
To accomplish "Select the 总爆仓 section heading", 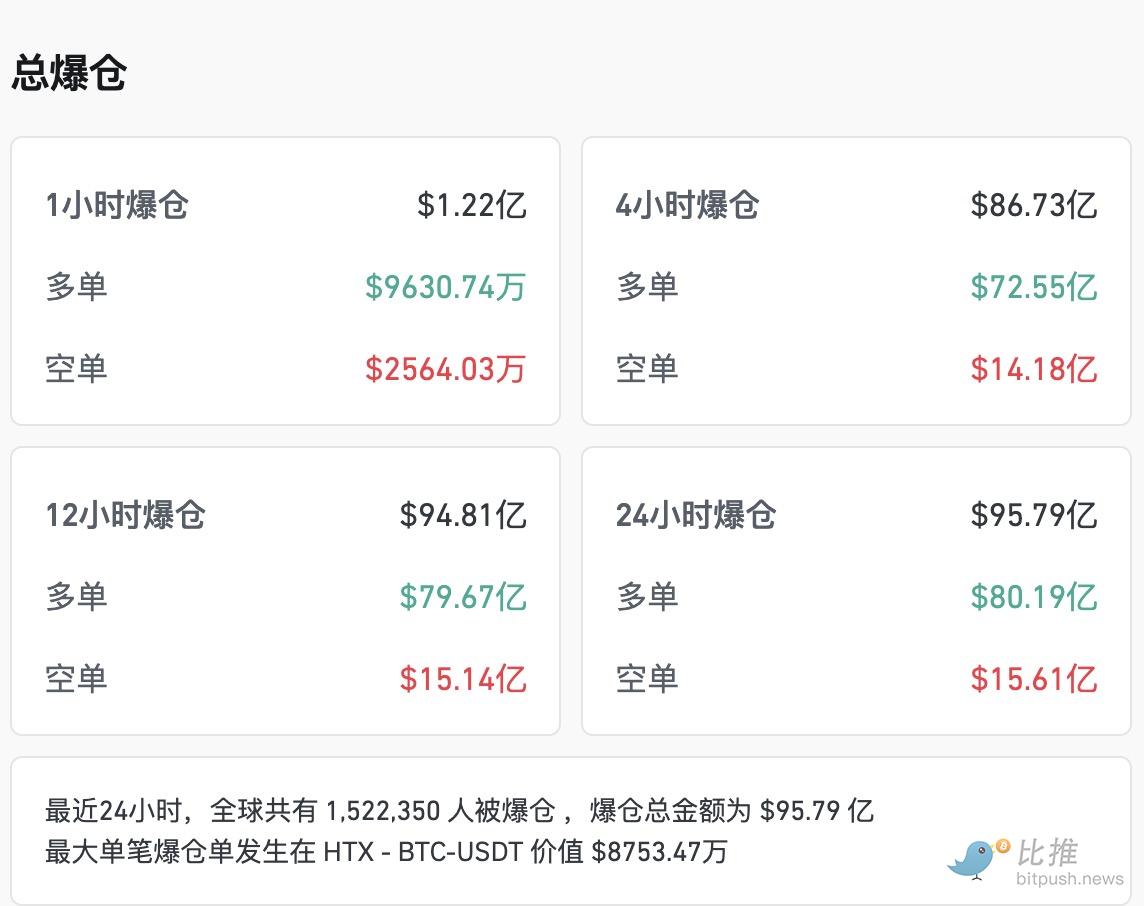I will coord(68,74).
